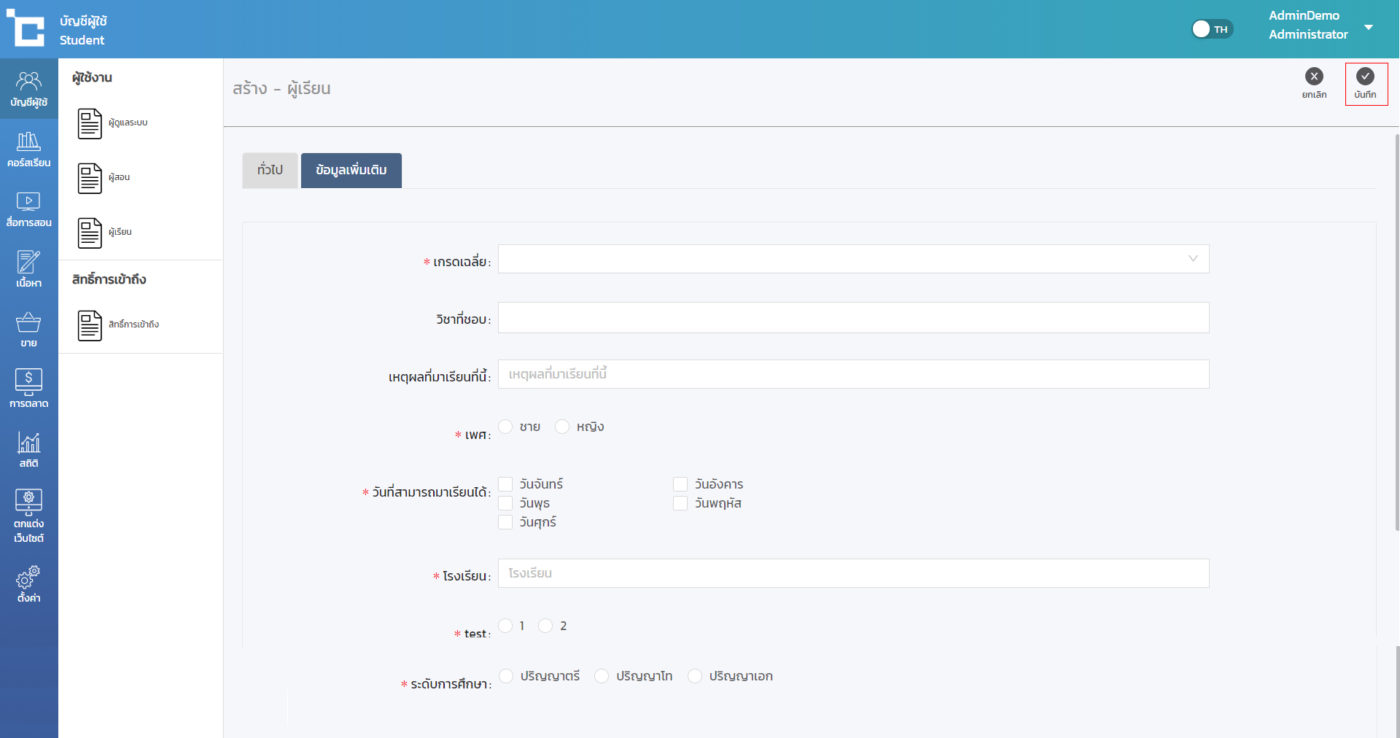Click the โรงเรียน input field
Viewport: 1400px width, 738px height.
(x=853, y=573)
